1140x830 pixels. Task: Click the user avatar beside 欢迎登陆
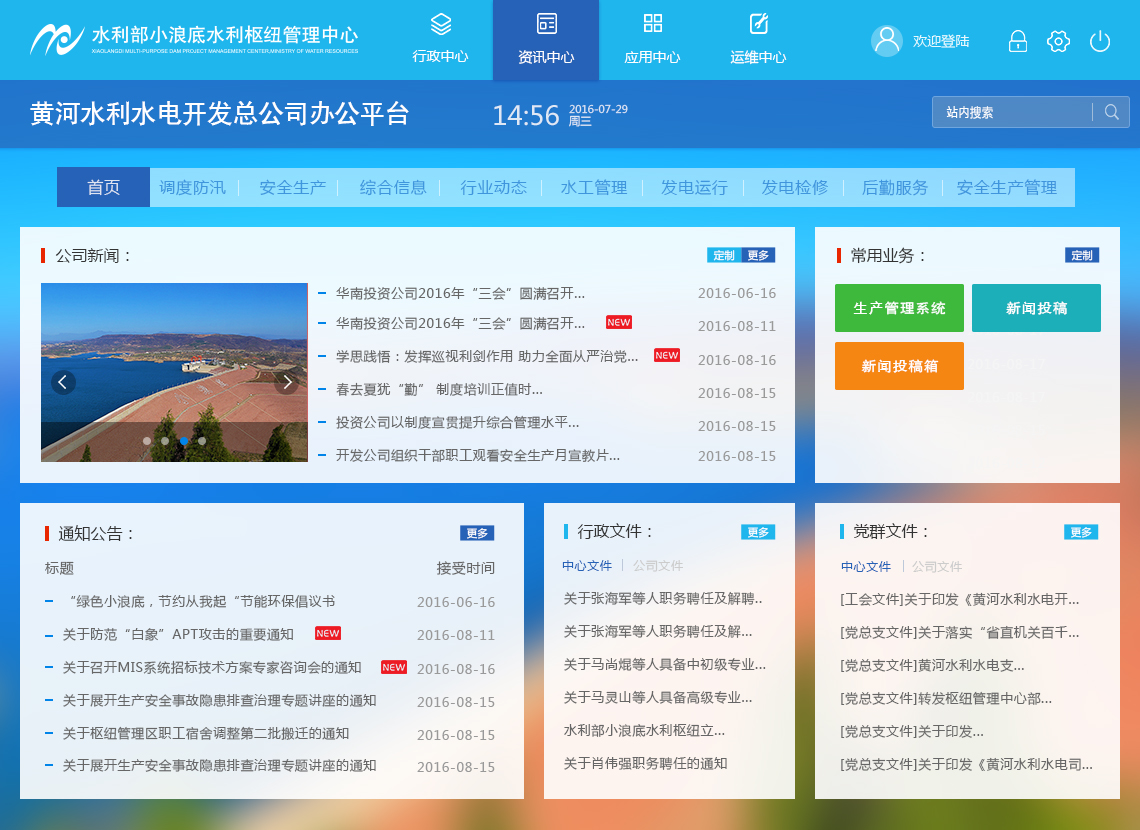886,41
